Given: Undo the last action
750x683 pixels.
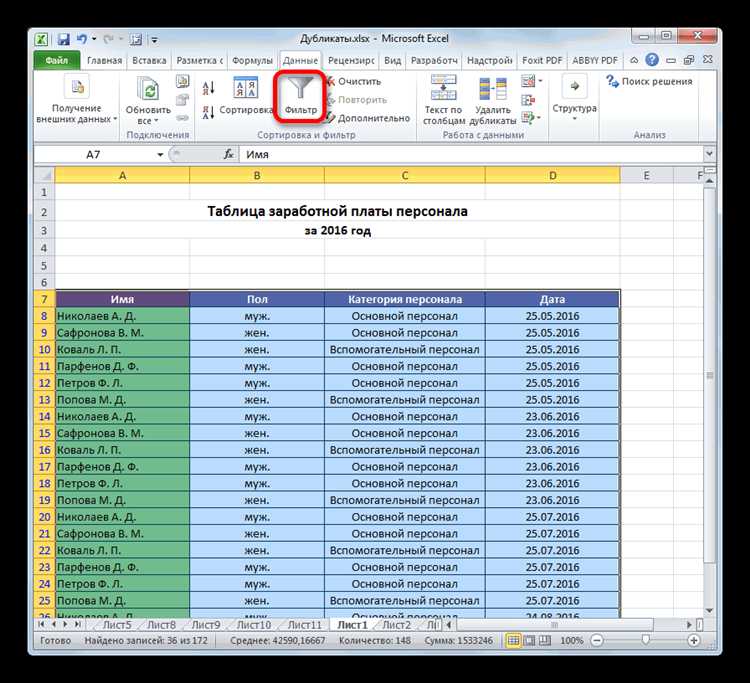Looking at the screenshot, I should tap(82, 39).
